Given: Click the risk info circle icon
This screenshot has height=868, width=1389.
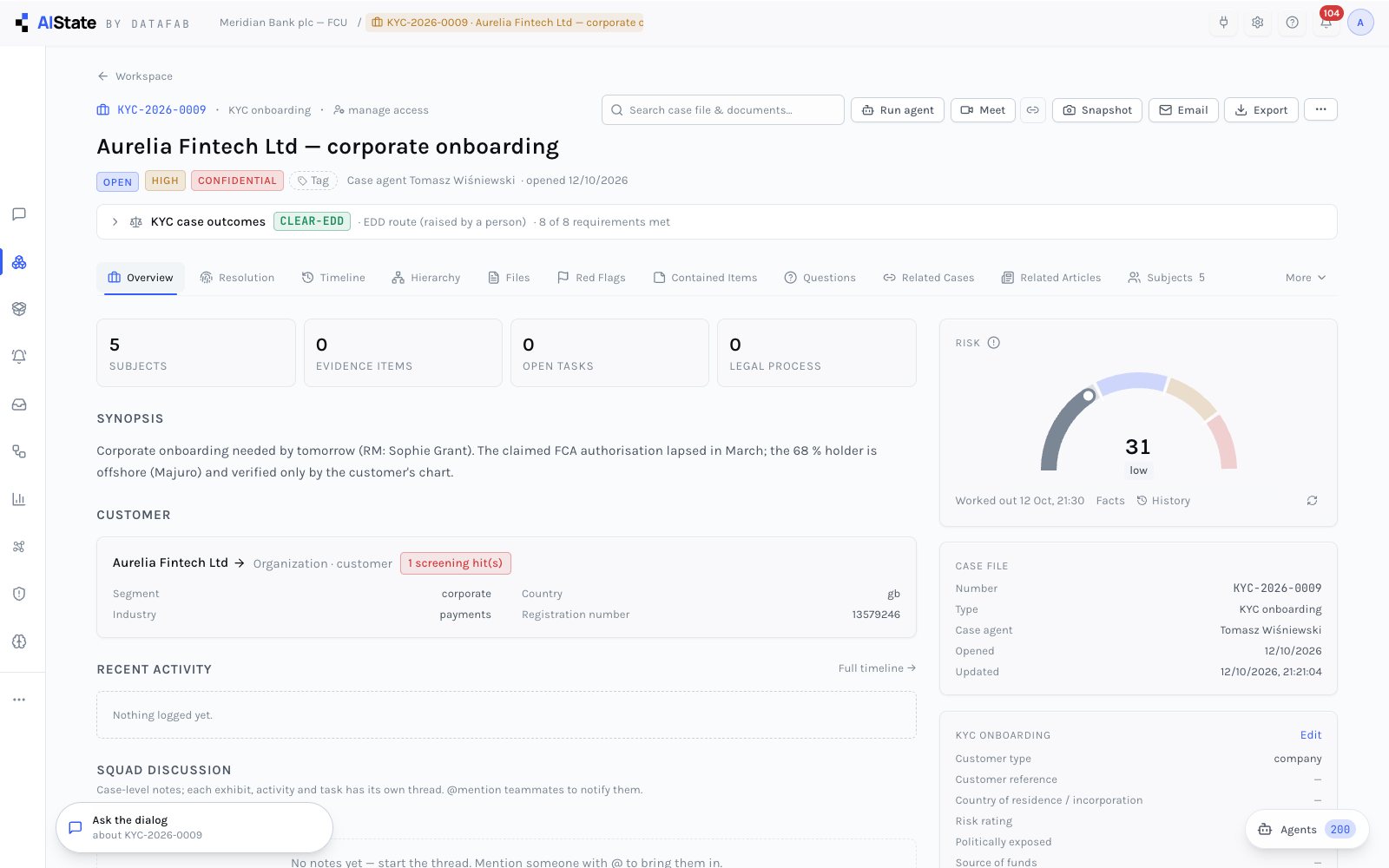Looking at the screenshot, I should pyautogui.click(x=994, y=343).
